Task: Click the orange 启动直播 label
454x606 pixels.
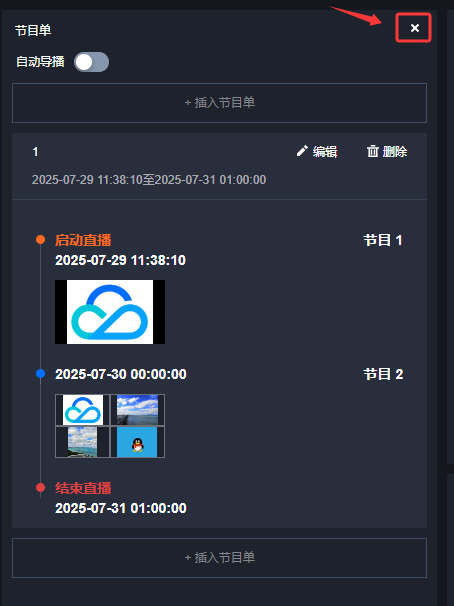Action: click(x=83, y=240)
